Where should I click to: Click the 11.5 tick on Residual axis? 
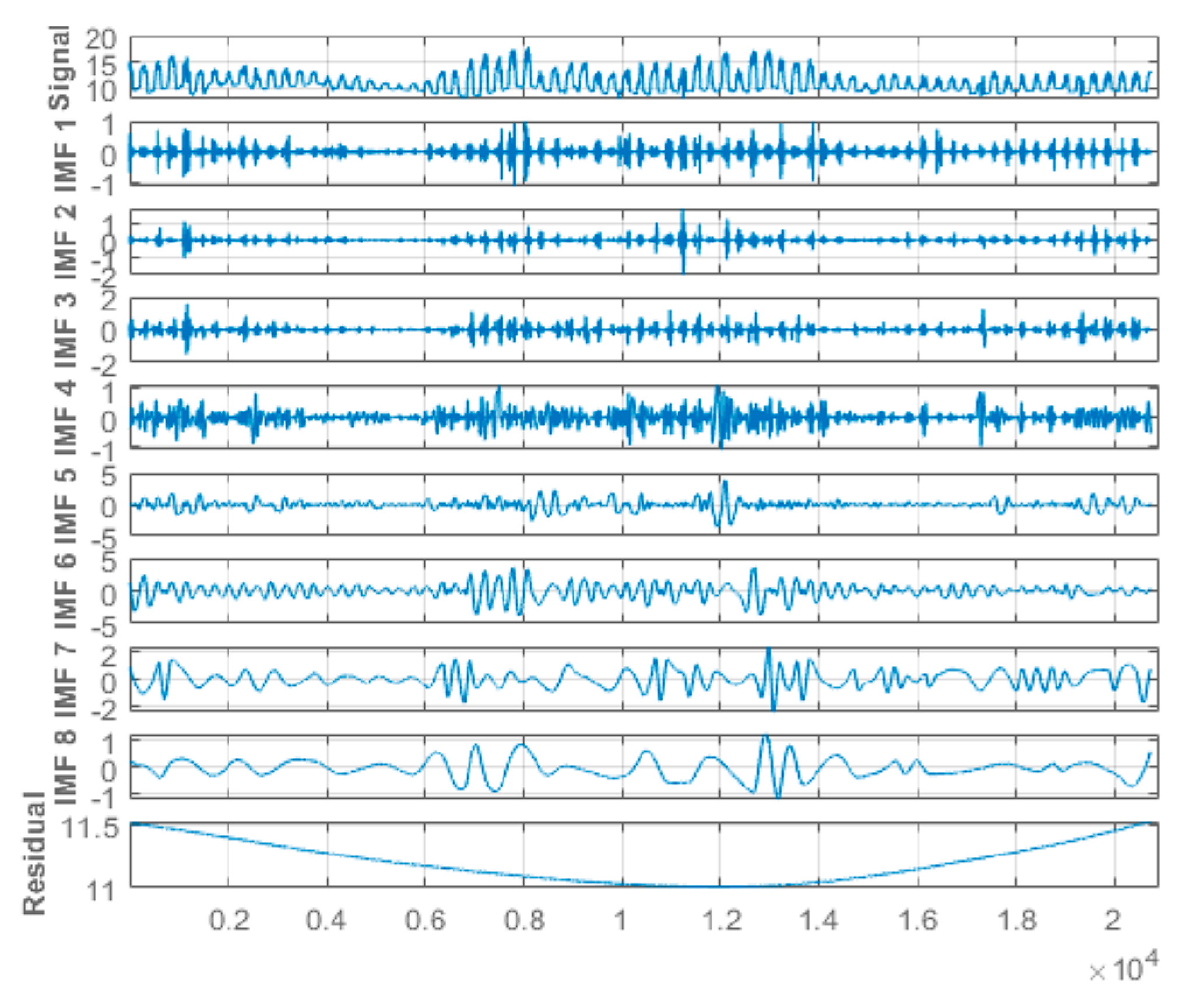(x=90, y=829)
